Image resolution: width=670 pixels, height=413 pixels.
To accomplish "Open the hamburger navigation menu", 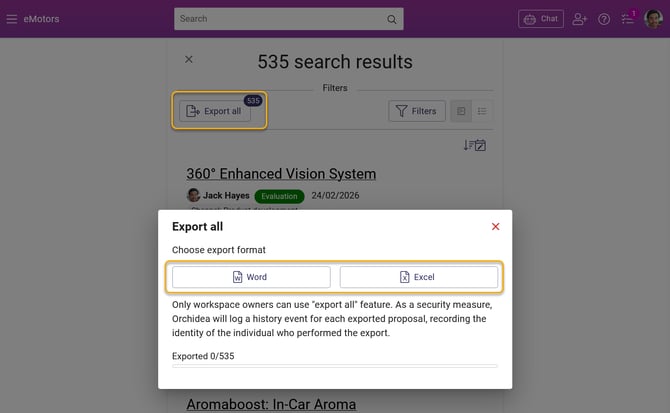I will pyautogui.click(x=12, y=19).
